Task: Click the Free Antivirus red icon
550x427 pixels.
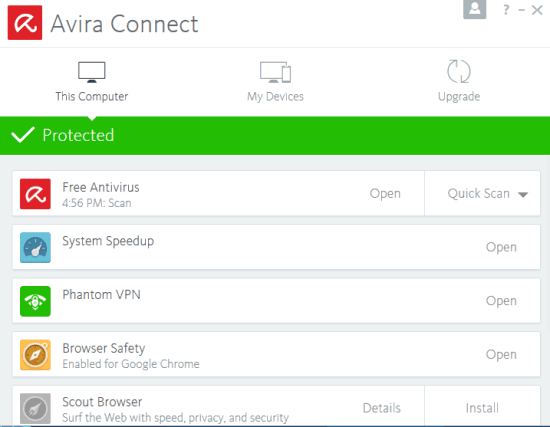Action: click(x=35, y=194)
